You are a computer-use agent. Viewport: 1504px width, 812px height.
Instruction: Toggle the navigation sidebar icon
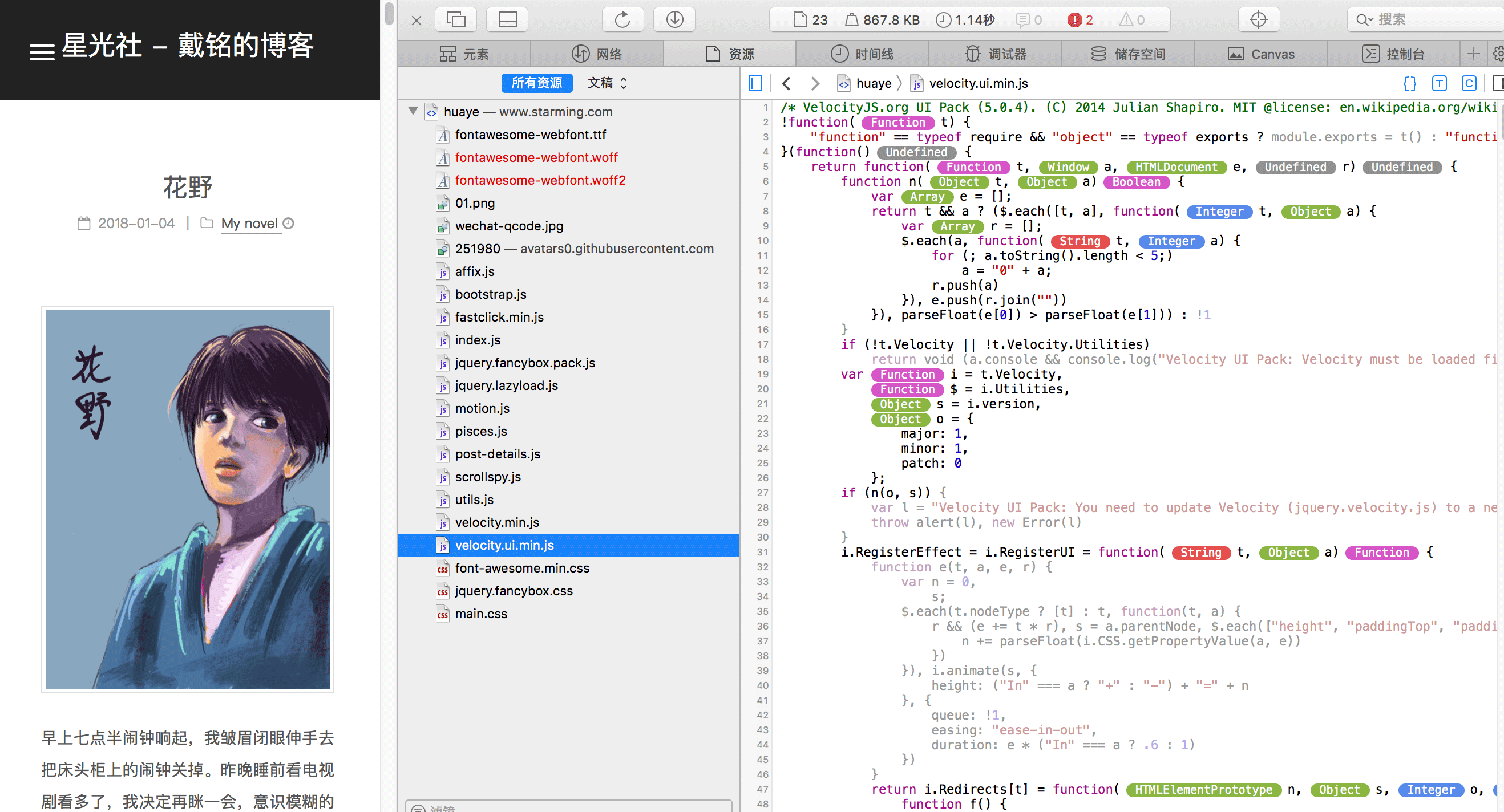pos(755,83)
